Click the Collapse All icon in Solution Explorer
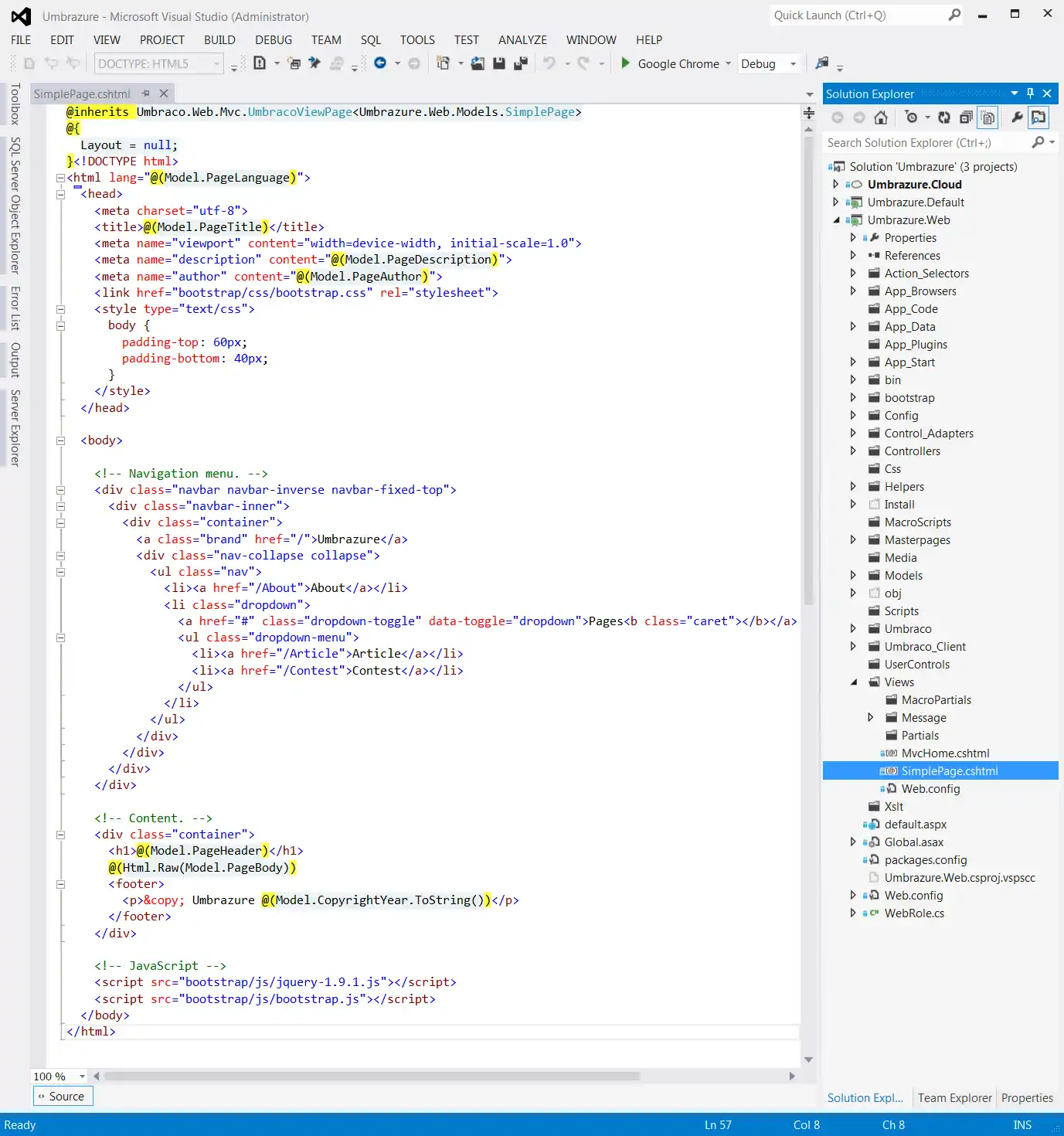 click(x=966, y=117)
